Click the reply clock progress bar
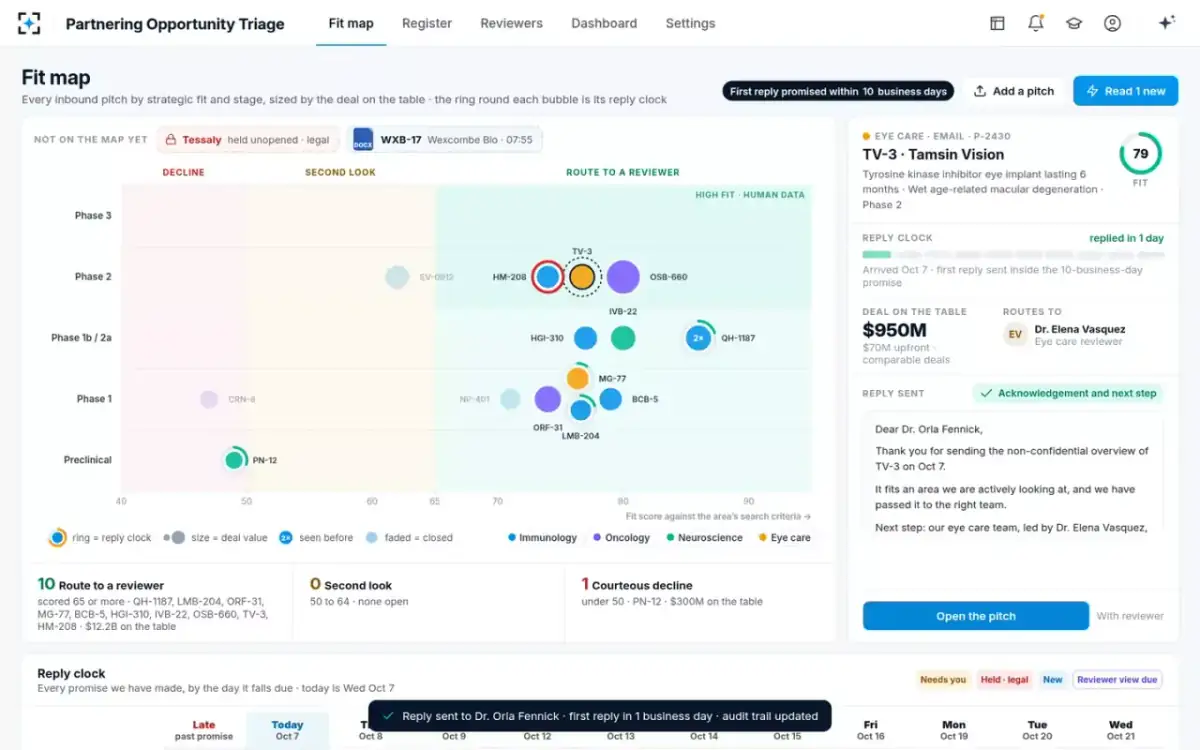 pyautogui.click(x=1013, y=255)
